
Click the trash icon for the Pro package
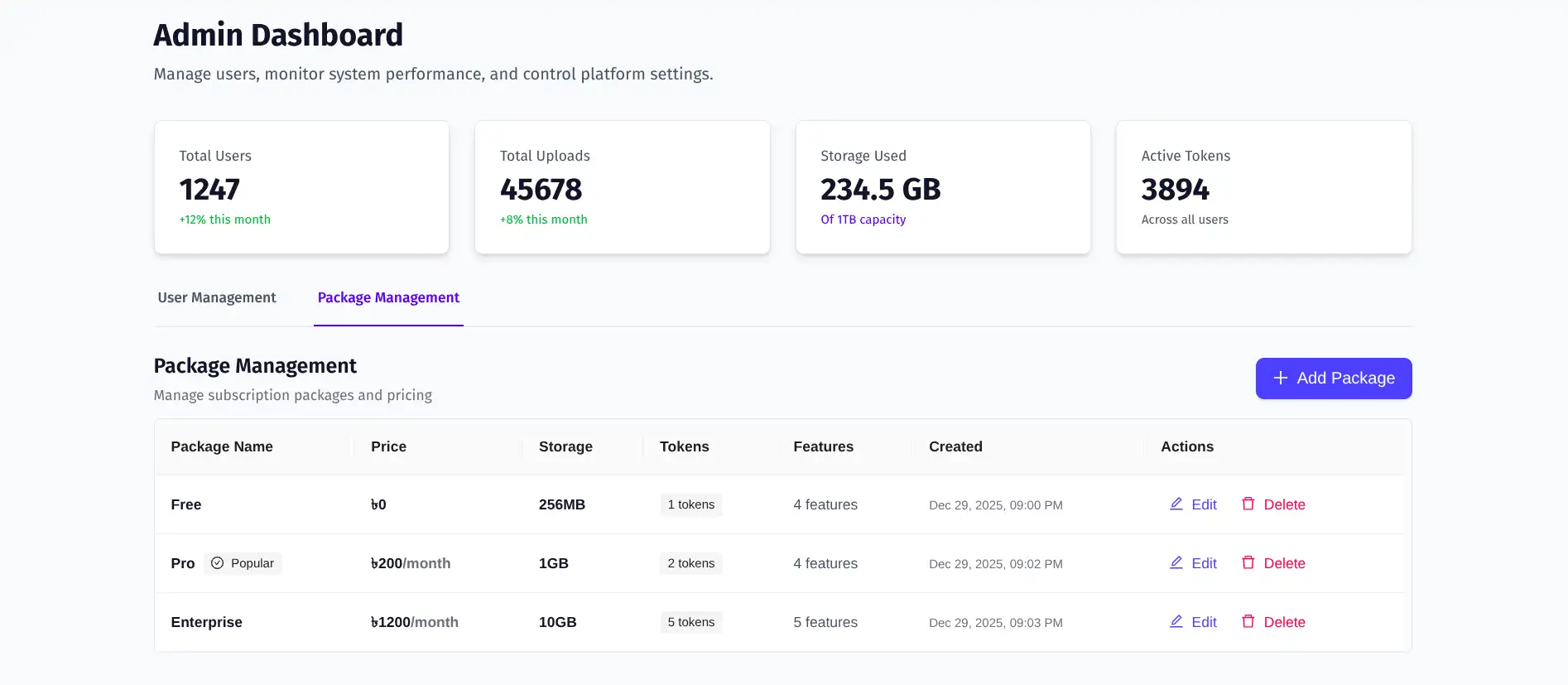pos(1248,562)
